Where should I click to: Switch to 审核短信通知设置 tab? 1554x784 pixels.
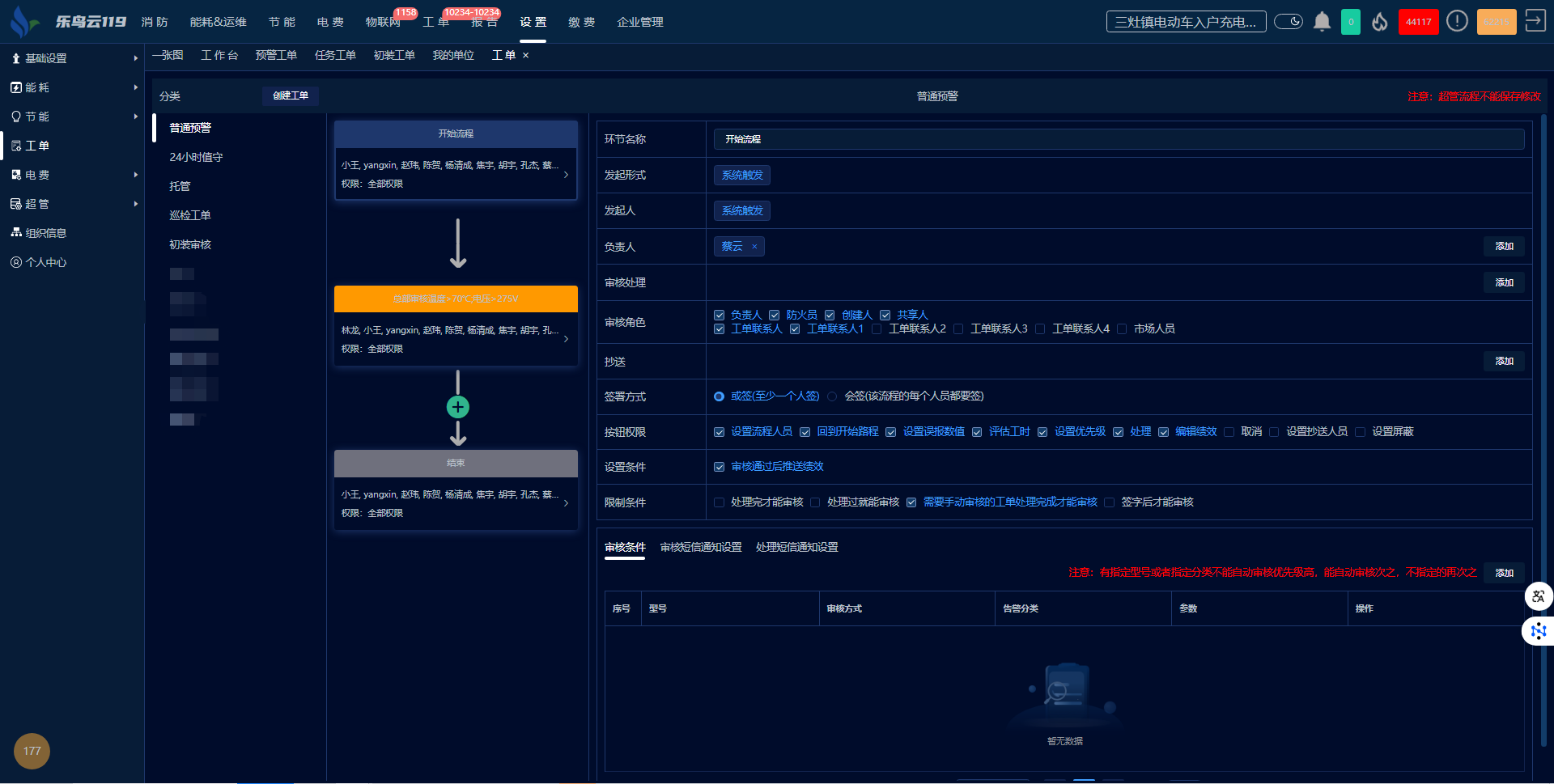click(700, 548)
